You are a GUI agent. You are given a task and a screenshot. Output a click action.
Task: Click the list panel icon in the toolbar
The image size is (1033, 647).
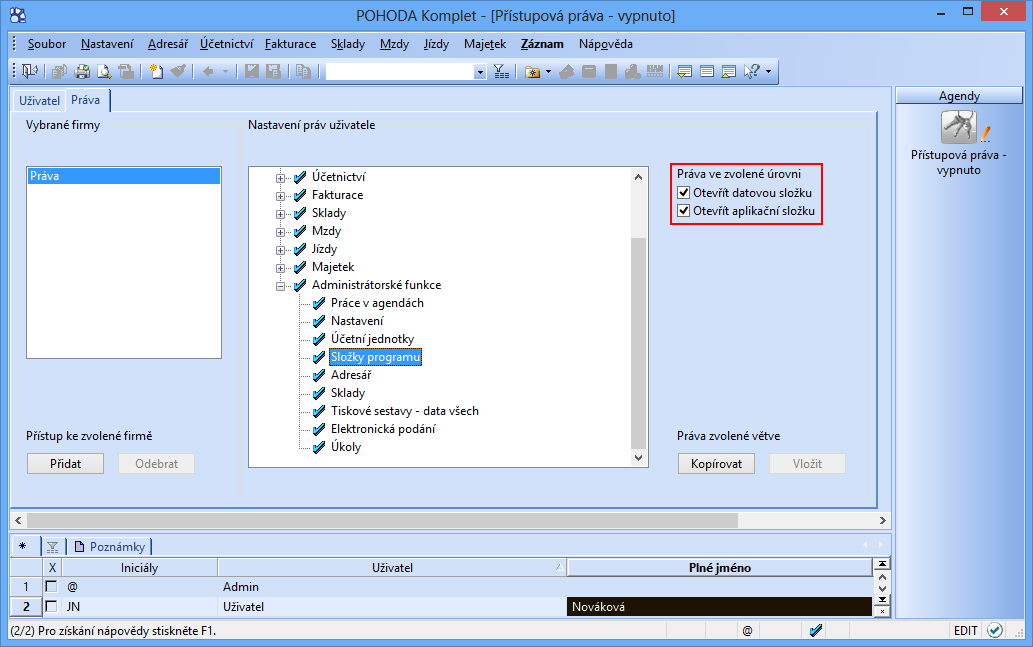707,71
